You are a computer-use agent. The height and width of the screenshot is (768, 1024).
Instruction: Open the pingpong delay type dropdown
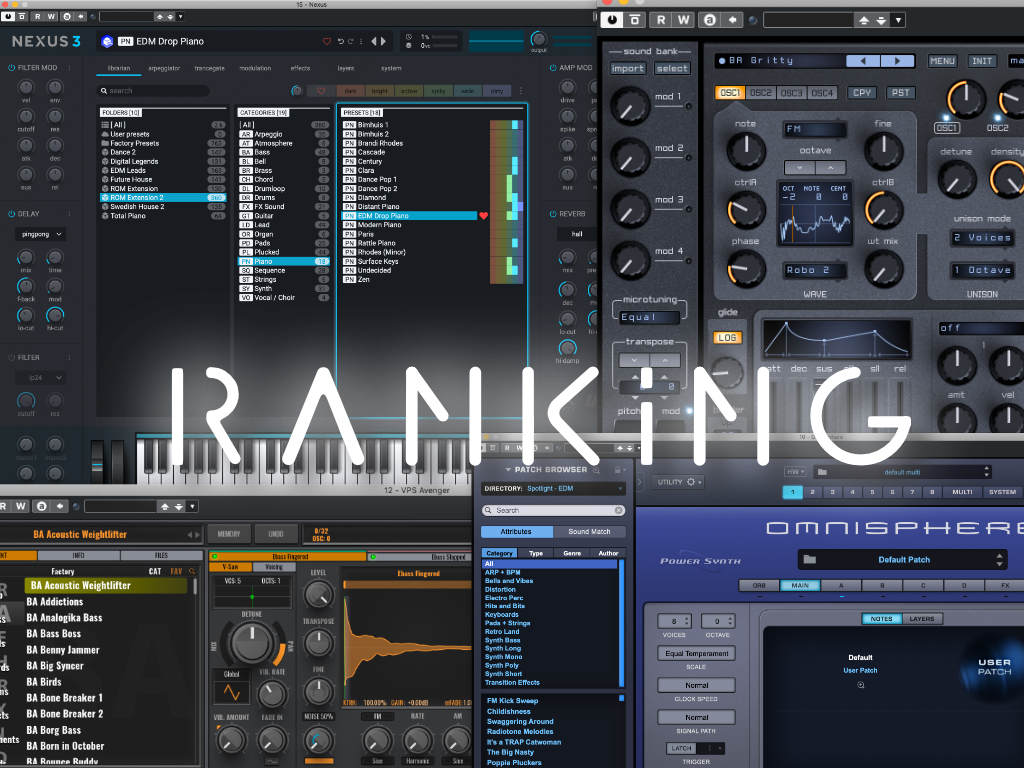coord(40,234)
